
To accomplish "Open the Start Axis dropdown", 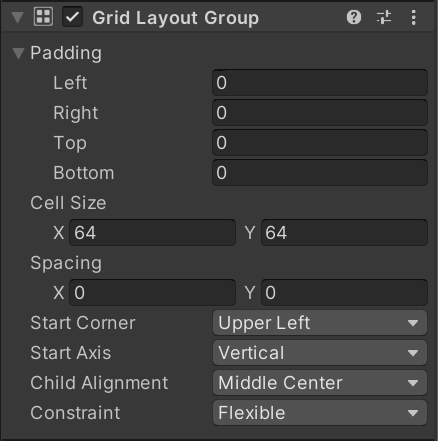I will 320,353.
